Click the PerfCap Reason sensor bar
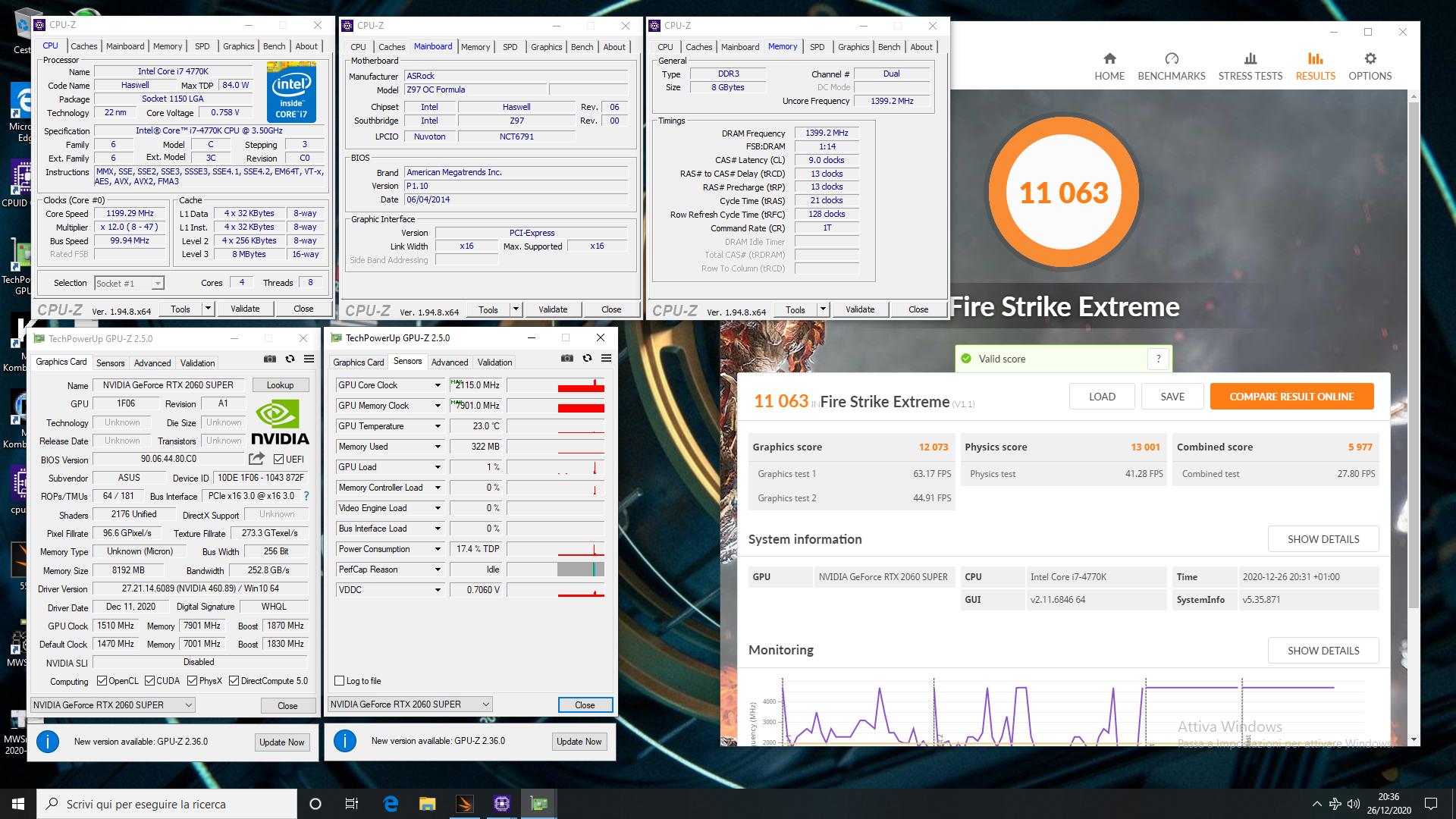This screenshot has height=819, width=1456. coord(556,570)
